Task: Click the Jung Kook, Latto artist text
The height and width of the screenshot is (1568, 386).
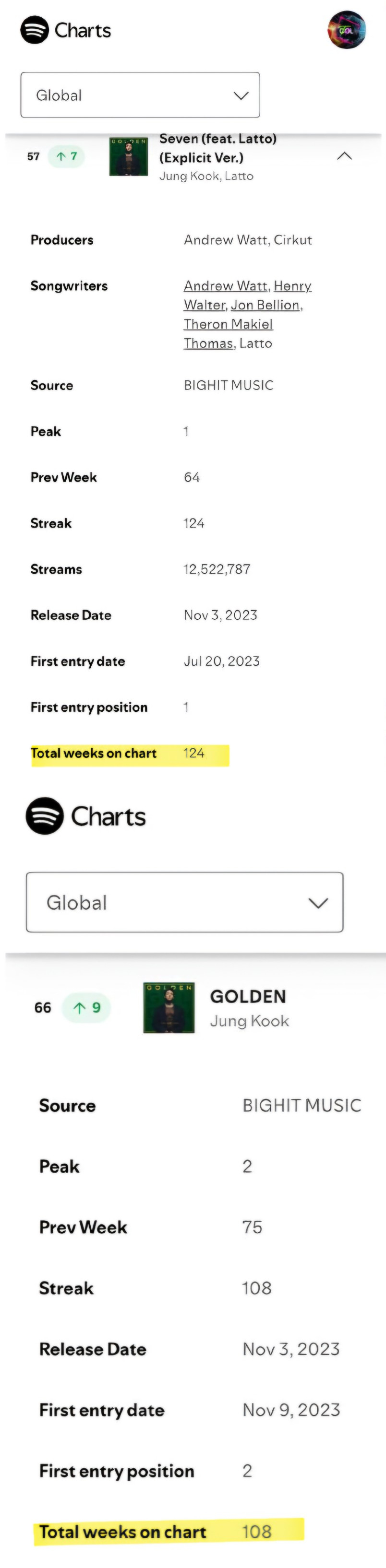Action: click(206, 176)
